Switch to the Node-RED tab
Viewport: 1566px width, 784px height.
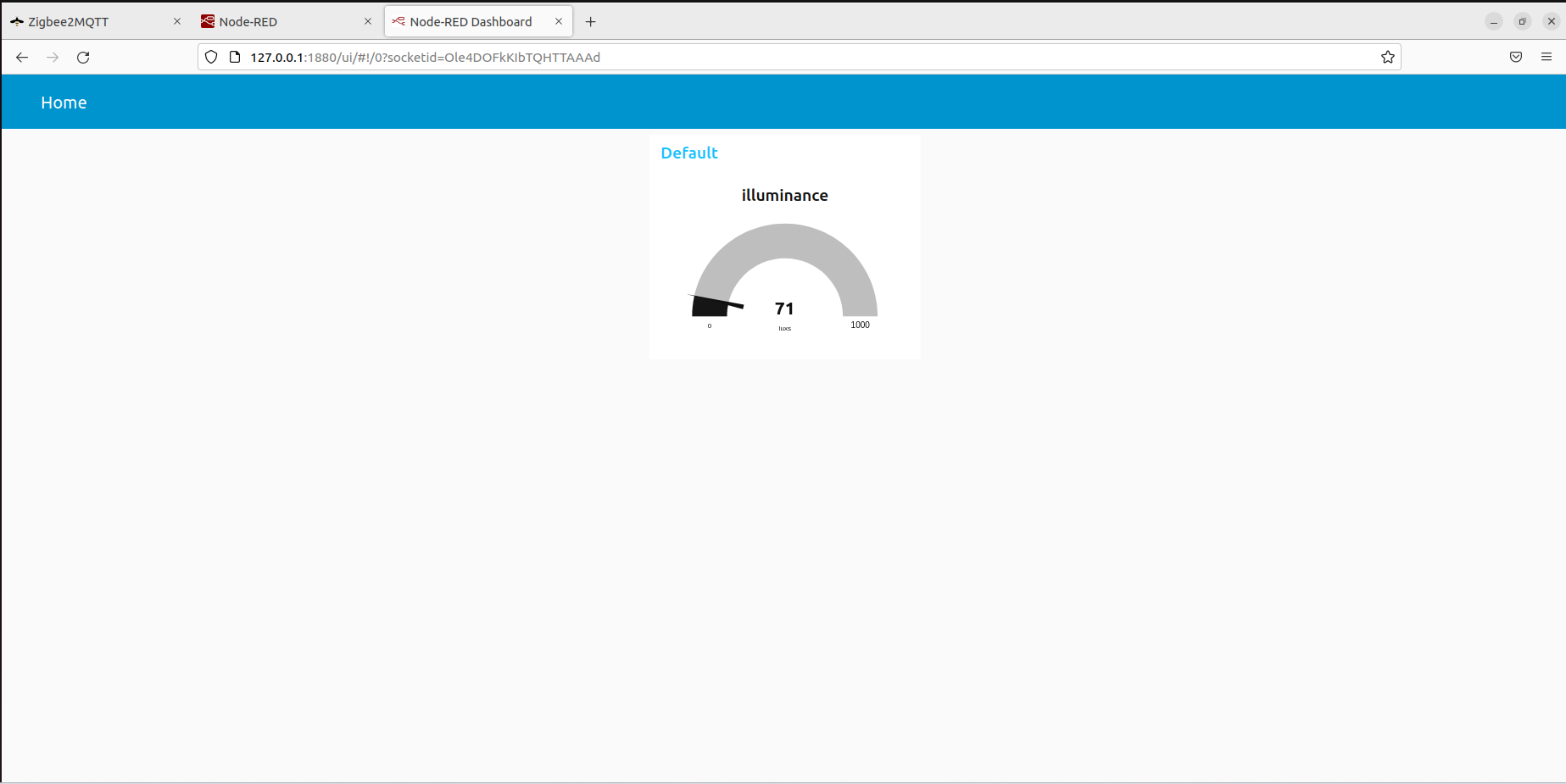(x=287, y=21)
